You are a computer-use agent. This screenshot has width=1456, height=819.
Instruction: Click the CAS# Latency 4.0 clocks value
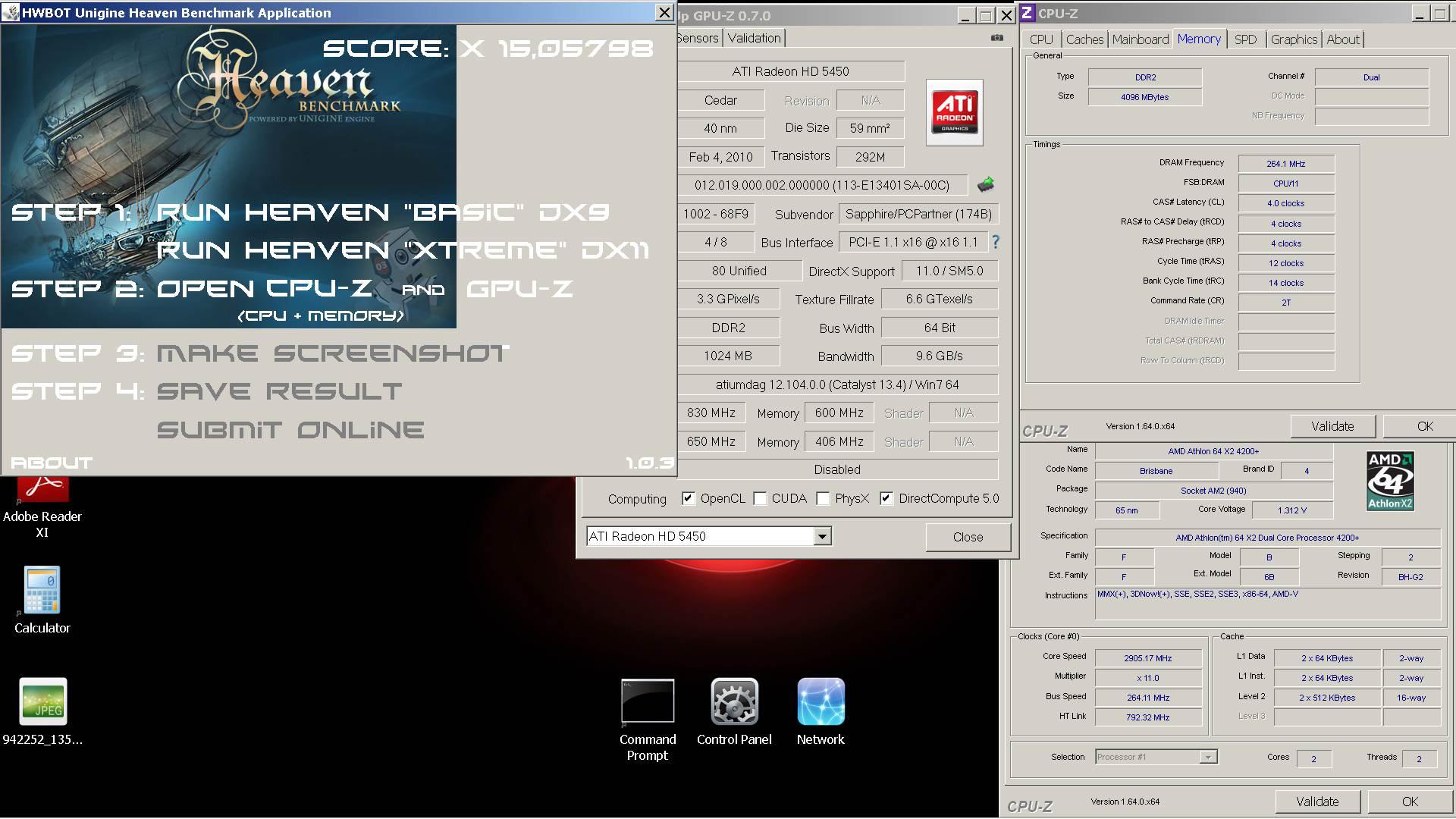1286,203
